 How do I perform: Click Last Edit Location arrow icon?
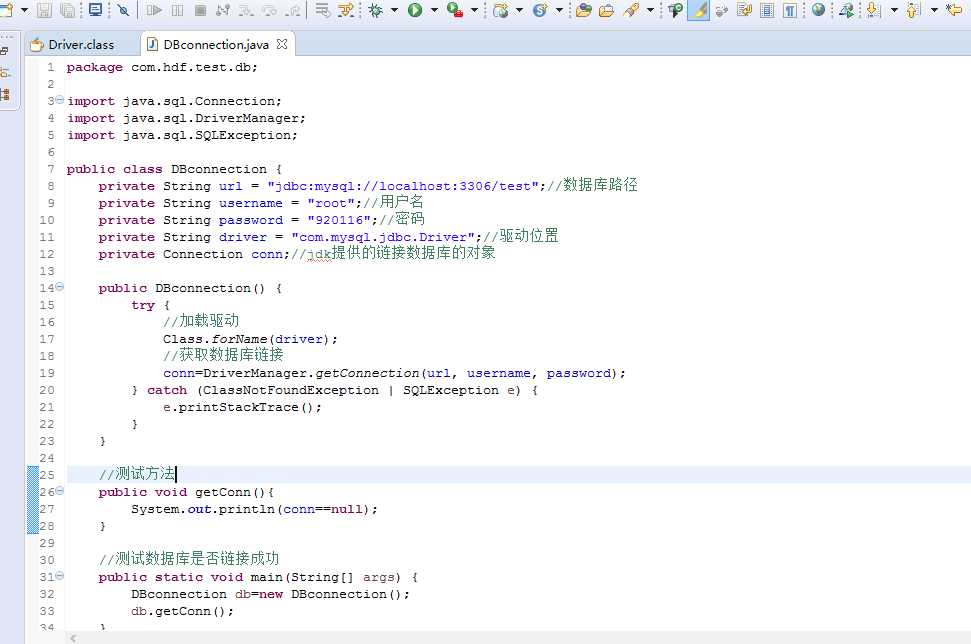point(954,9)
